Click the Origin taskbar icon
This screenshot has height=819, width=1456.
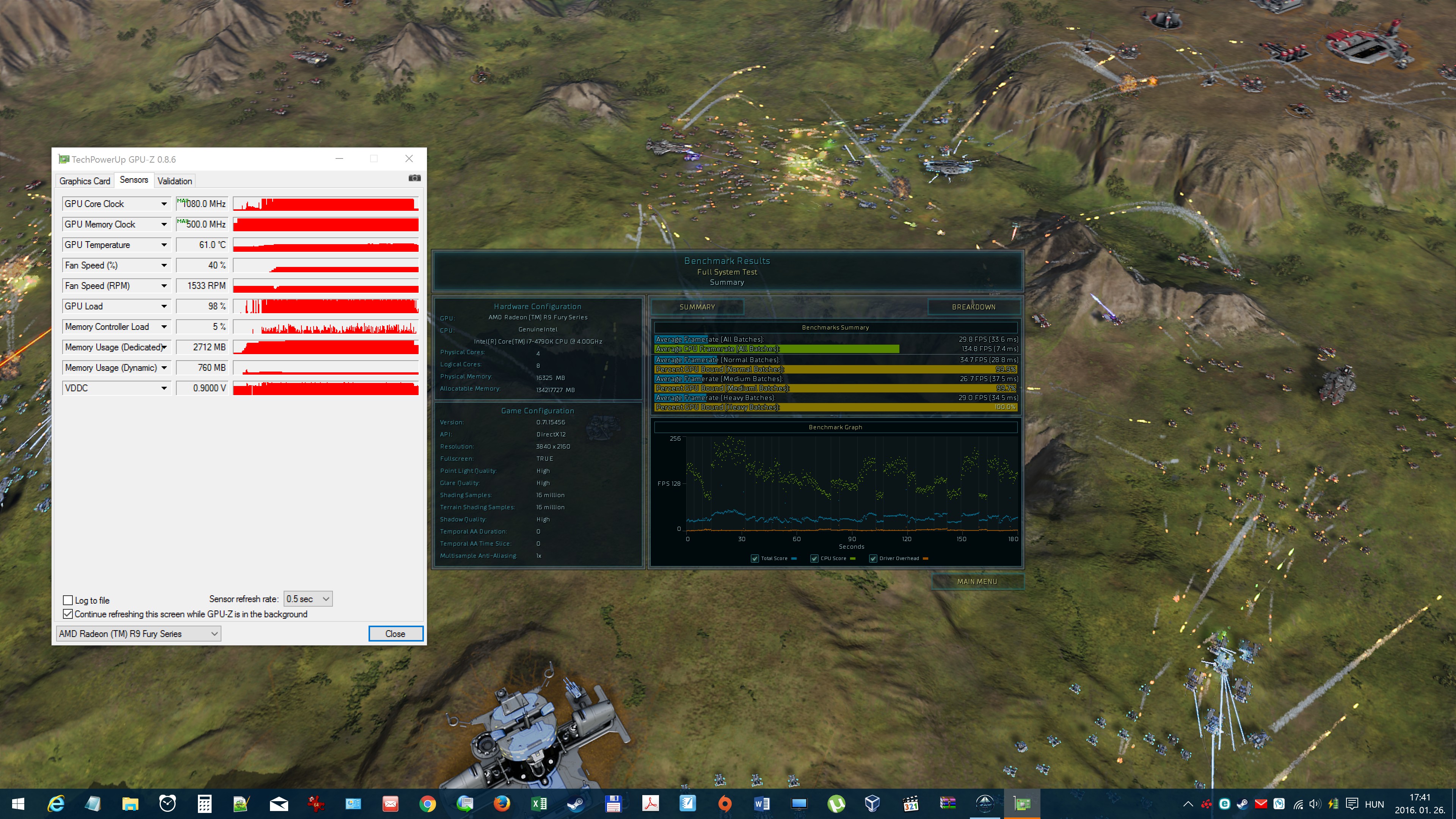[725, 803]
